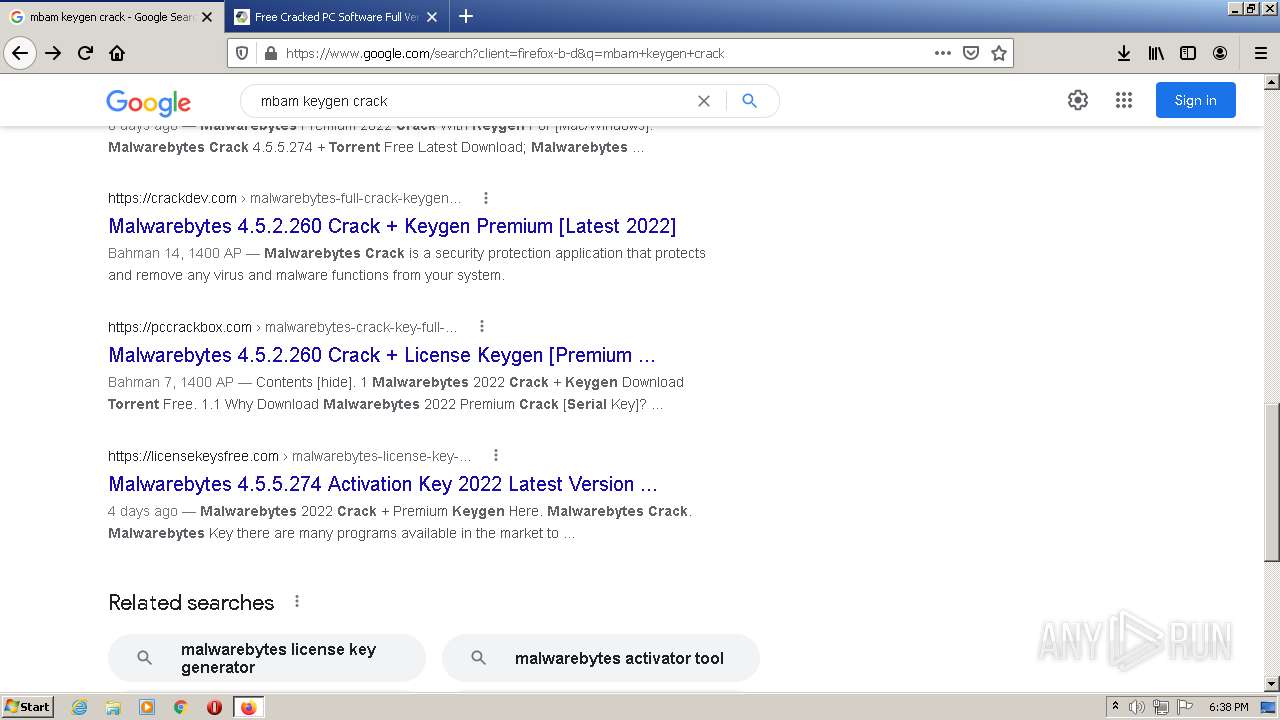Launch Chrome from the taskbar

tap(180, 707)
